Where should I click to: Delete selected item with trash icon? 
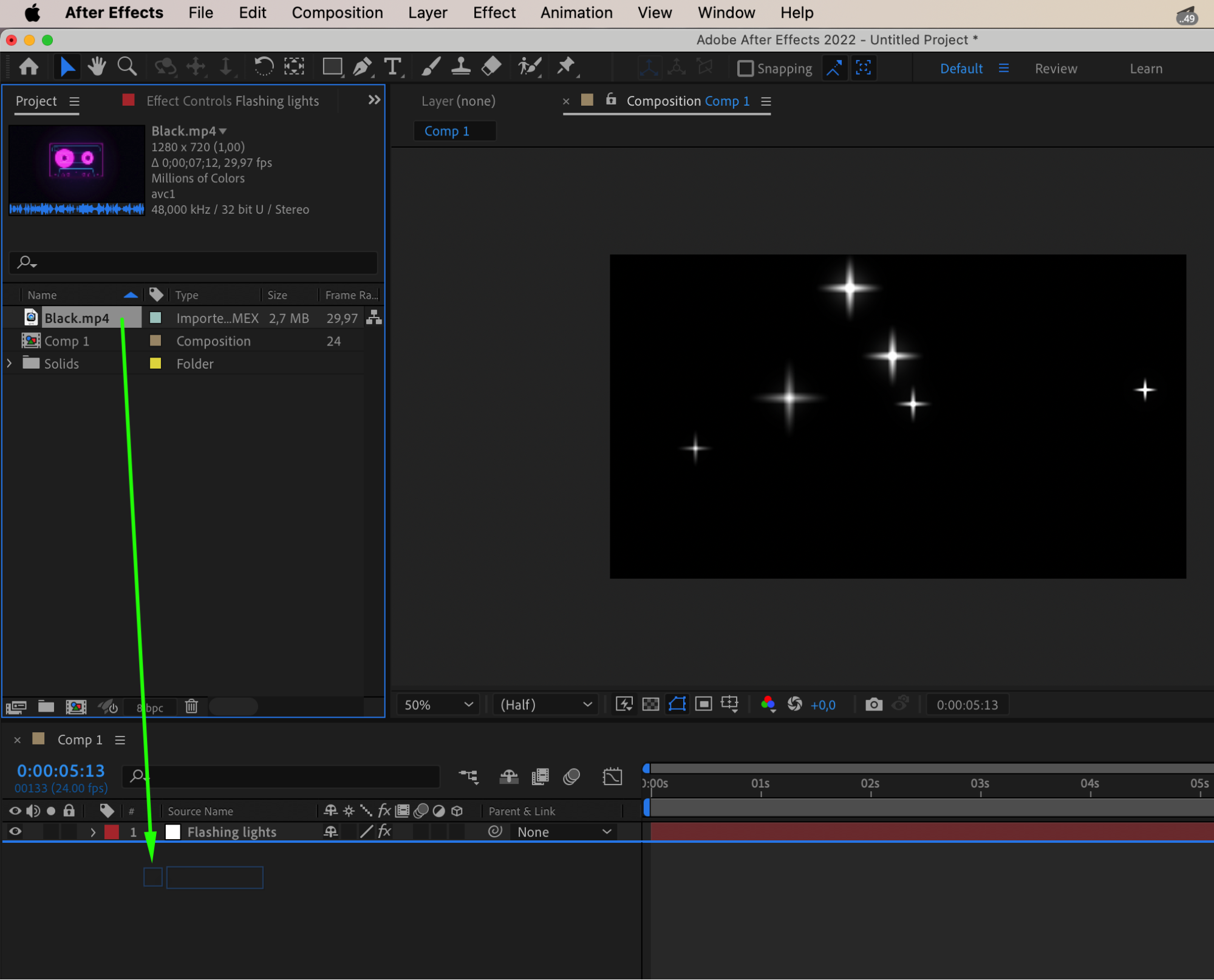tap(192, 706)
